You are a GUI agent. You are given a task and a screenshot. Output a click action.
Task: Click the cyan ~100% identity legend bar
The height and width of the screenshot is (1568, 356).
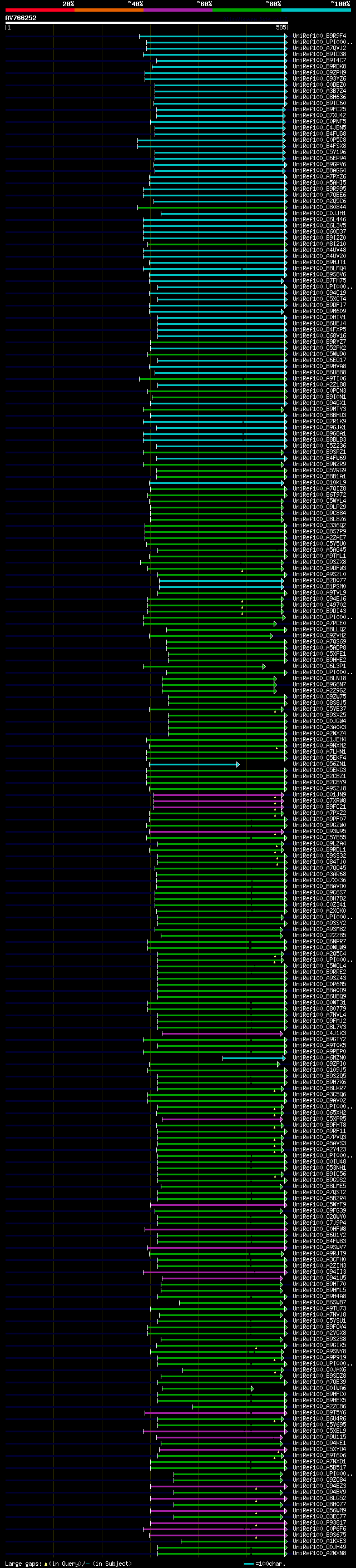pyautogui.click(x=316, y=10)
